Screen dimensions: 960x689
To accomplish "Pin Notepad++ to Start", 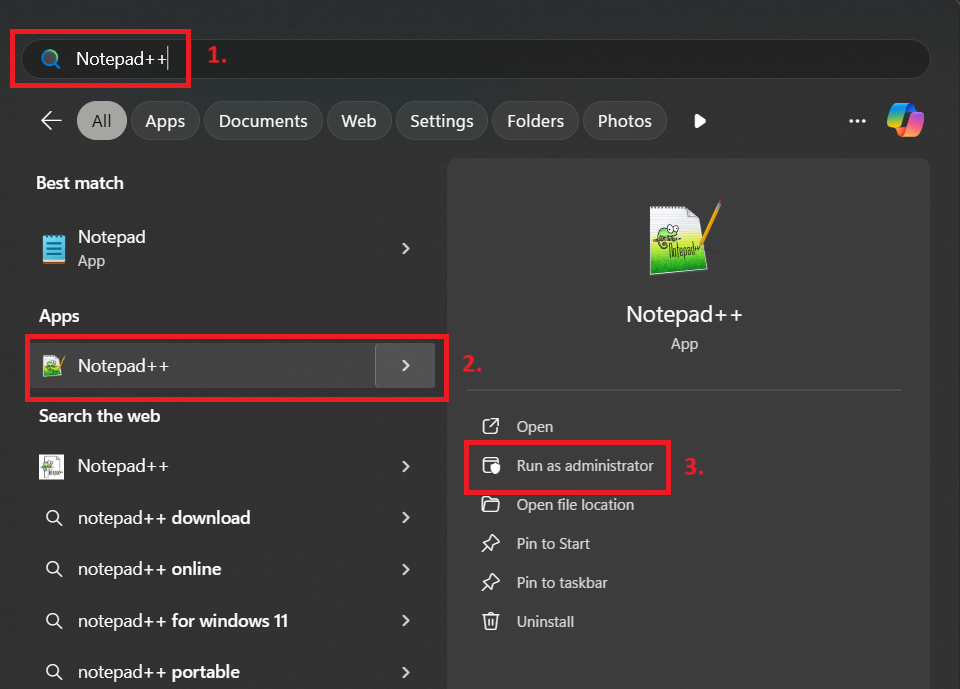I will 552,544.
